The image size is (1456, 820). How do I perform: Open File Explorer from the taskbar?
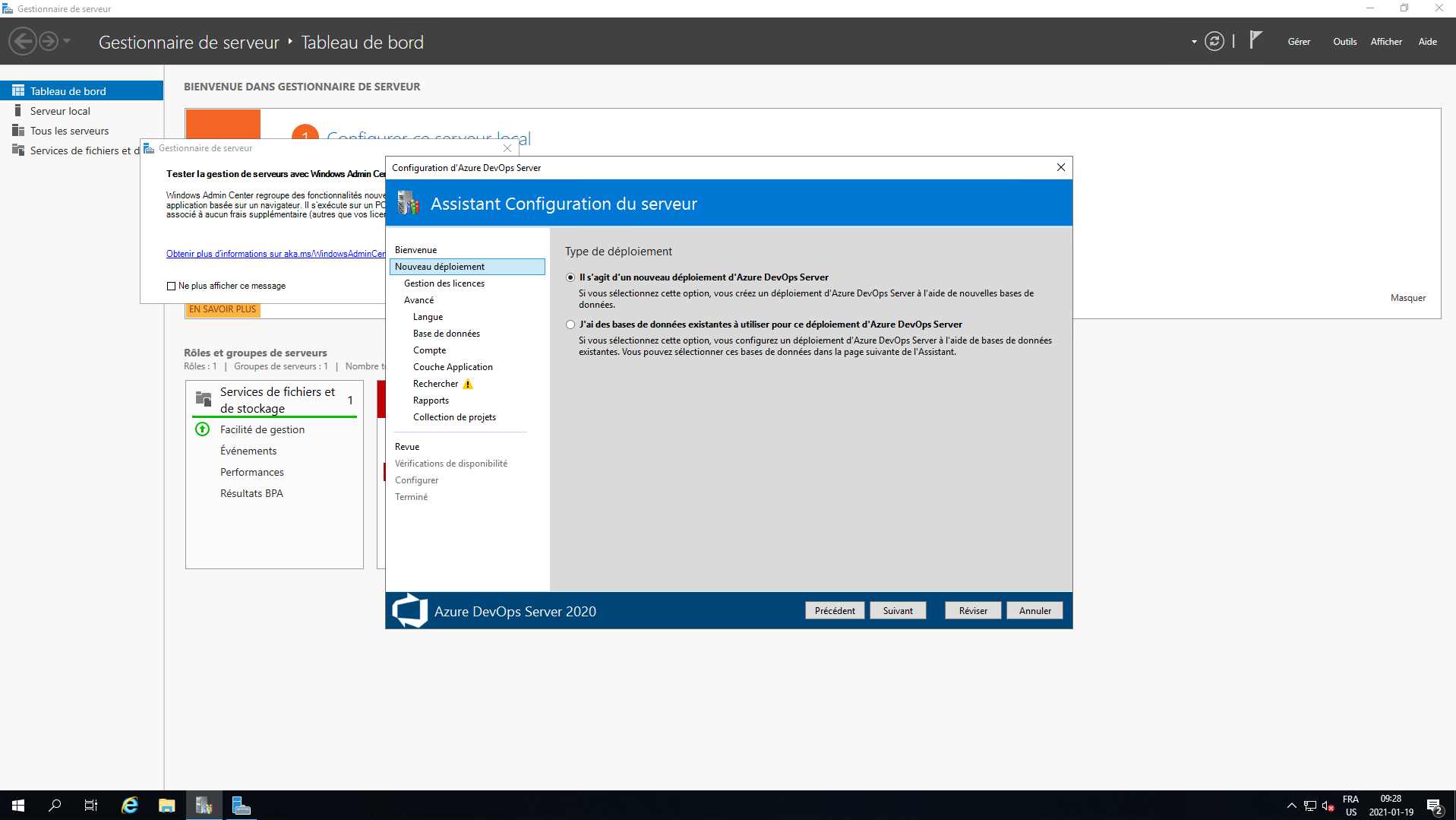[x=167, y=806]
